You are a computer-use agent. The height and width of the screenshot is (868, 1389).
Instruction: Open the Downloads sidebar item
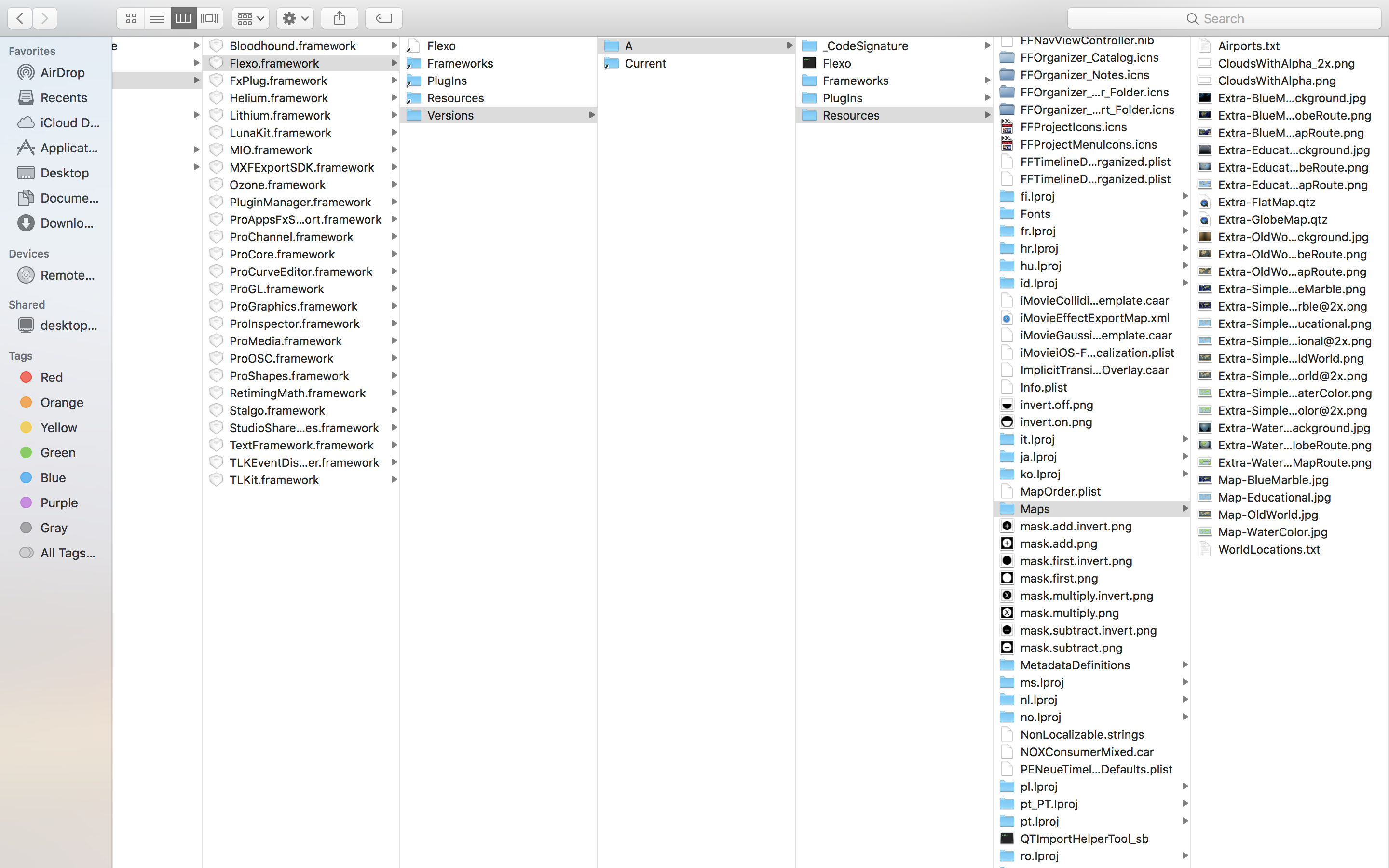tap(67, 223)
